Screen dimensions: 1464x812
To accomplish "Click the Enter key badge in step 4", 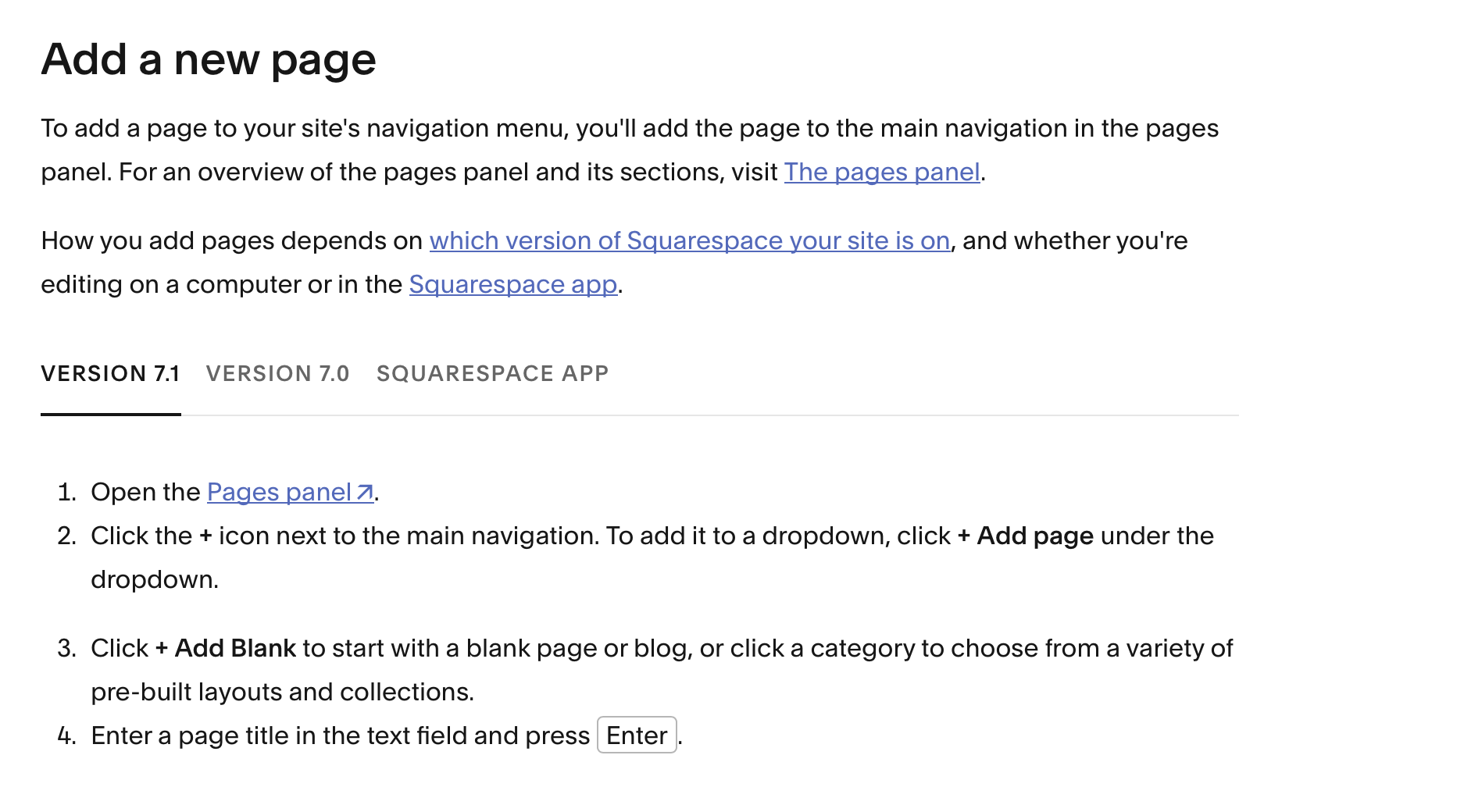I will (637, 735).
